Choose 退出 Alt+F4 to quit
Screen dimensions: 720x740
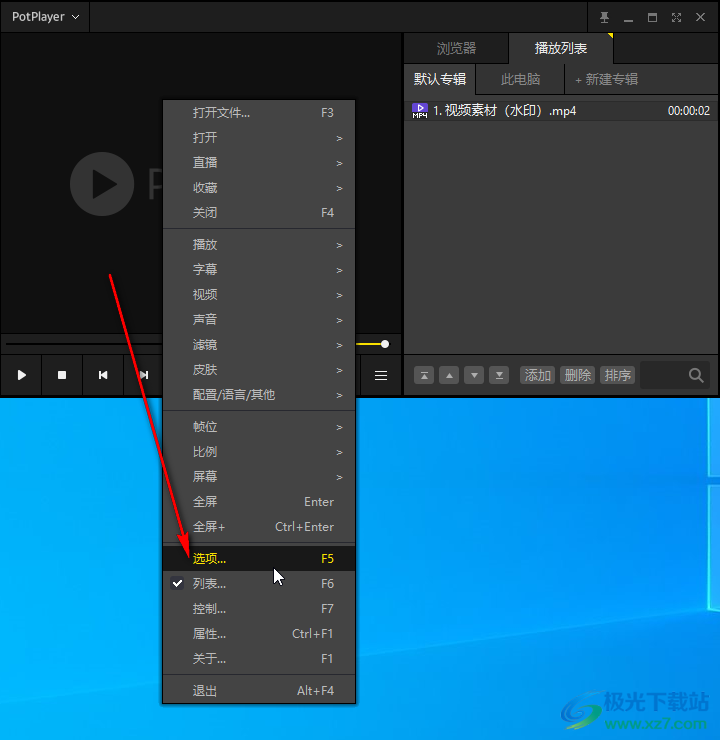259,691
